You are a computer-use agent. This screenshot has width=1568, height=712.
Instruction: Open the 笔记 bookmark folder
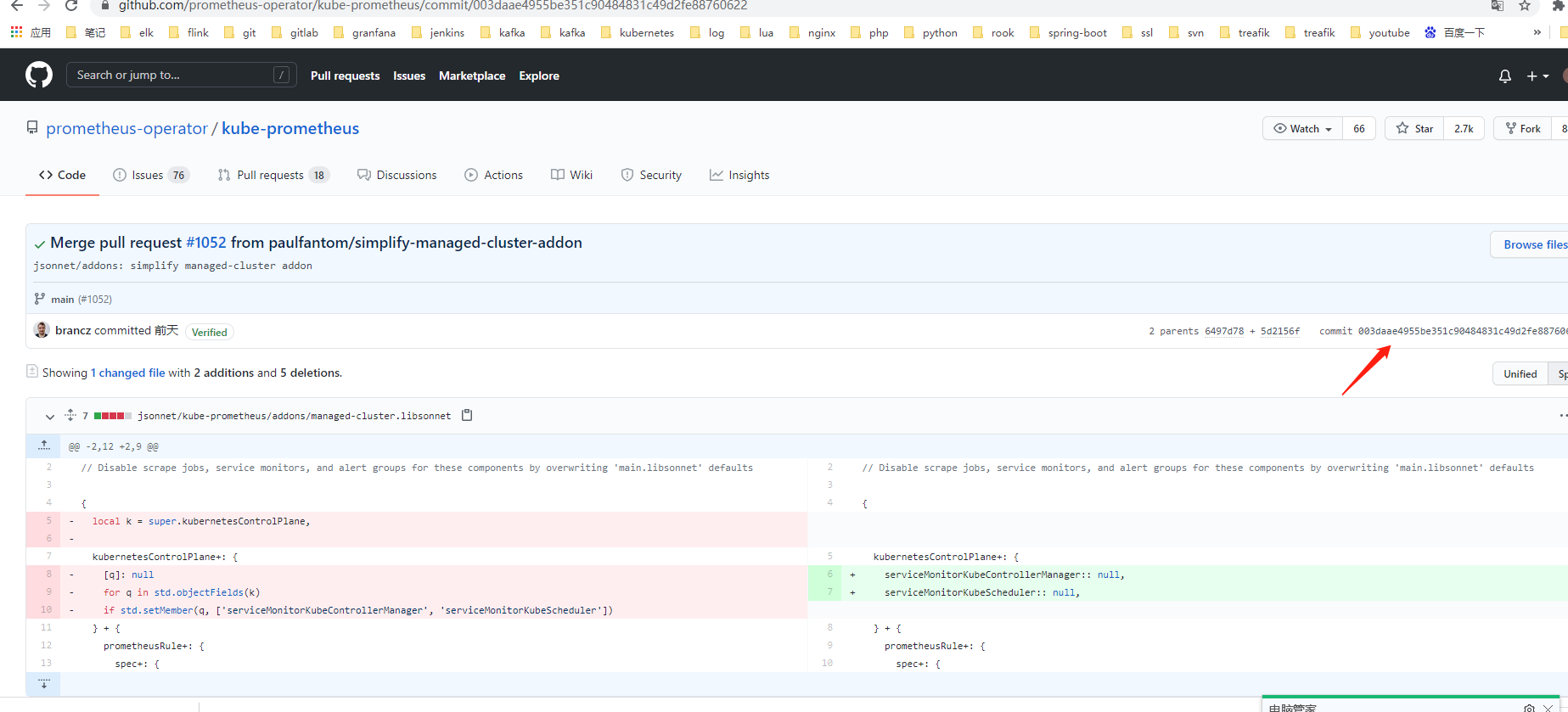coord(87,32)
